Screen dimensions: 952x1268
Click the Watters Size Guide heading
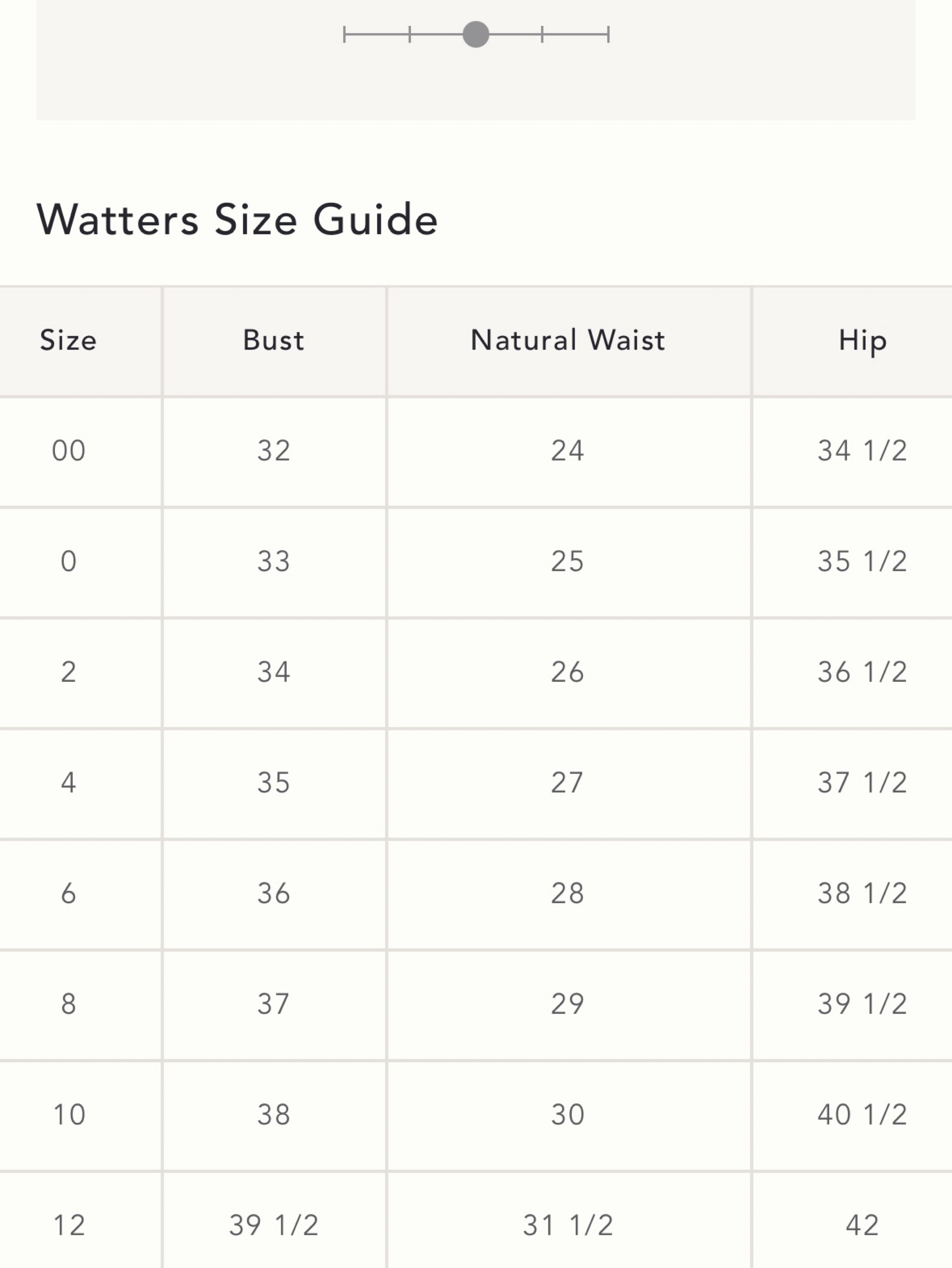click(x=237, y=219)
